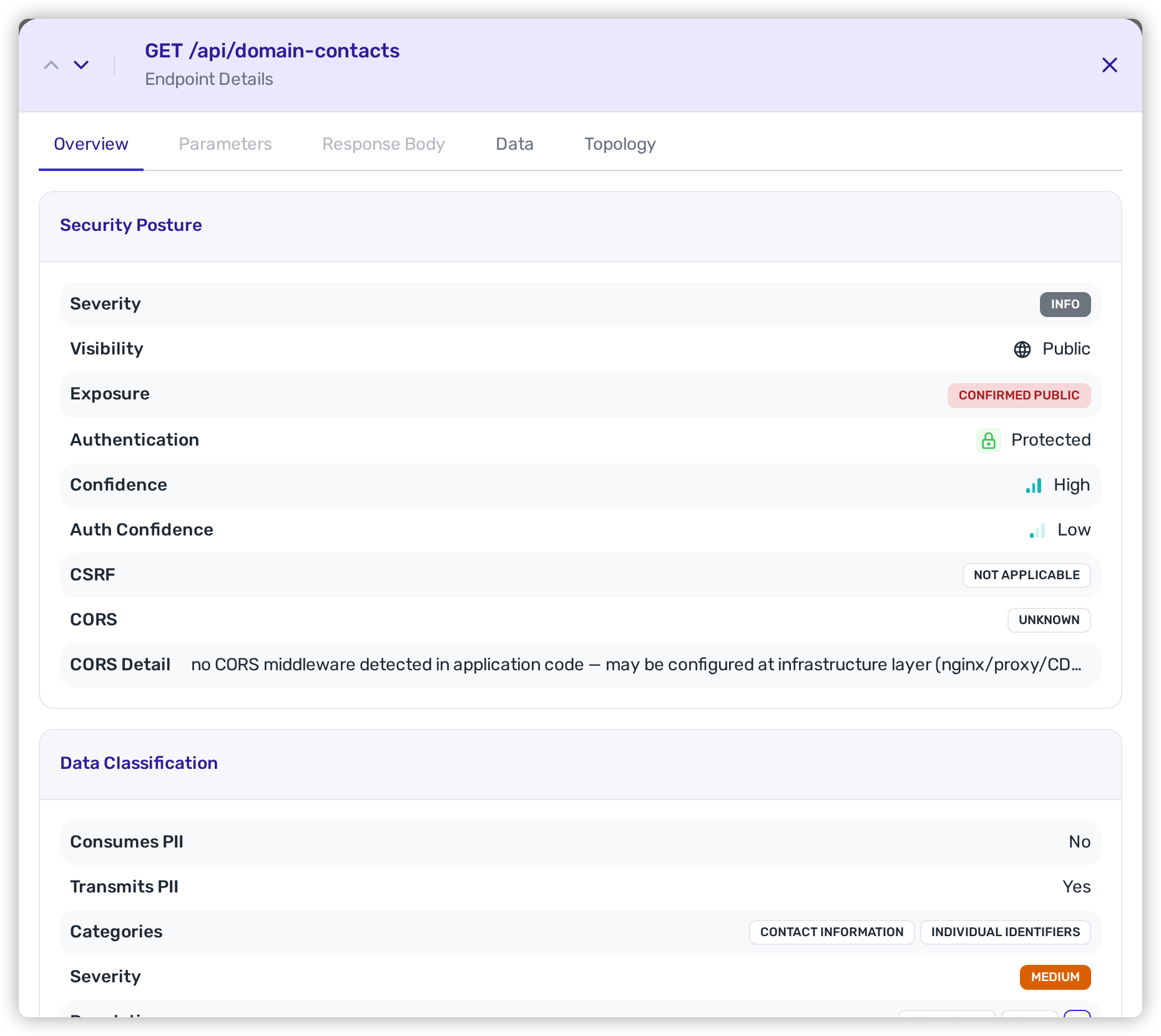The image size is (1161, 1036).
Task: Click the Endpoint Details subtitle
Action: coord(209,79)
